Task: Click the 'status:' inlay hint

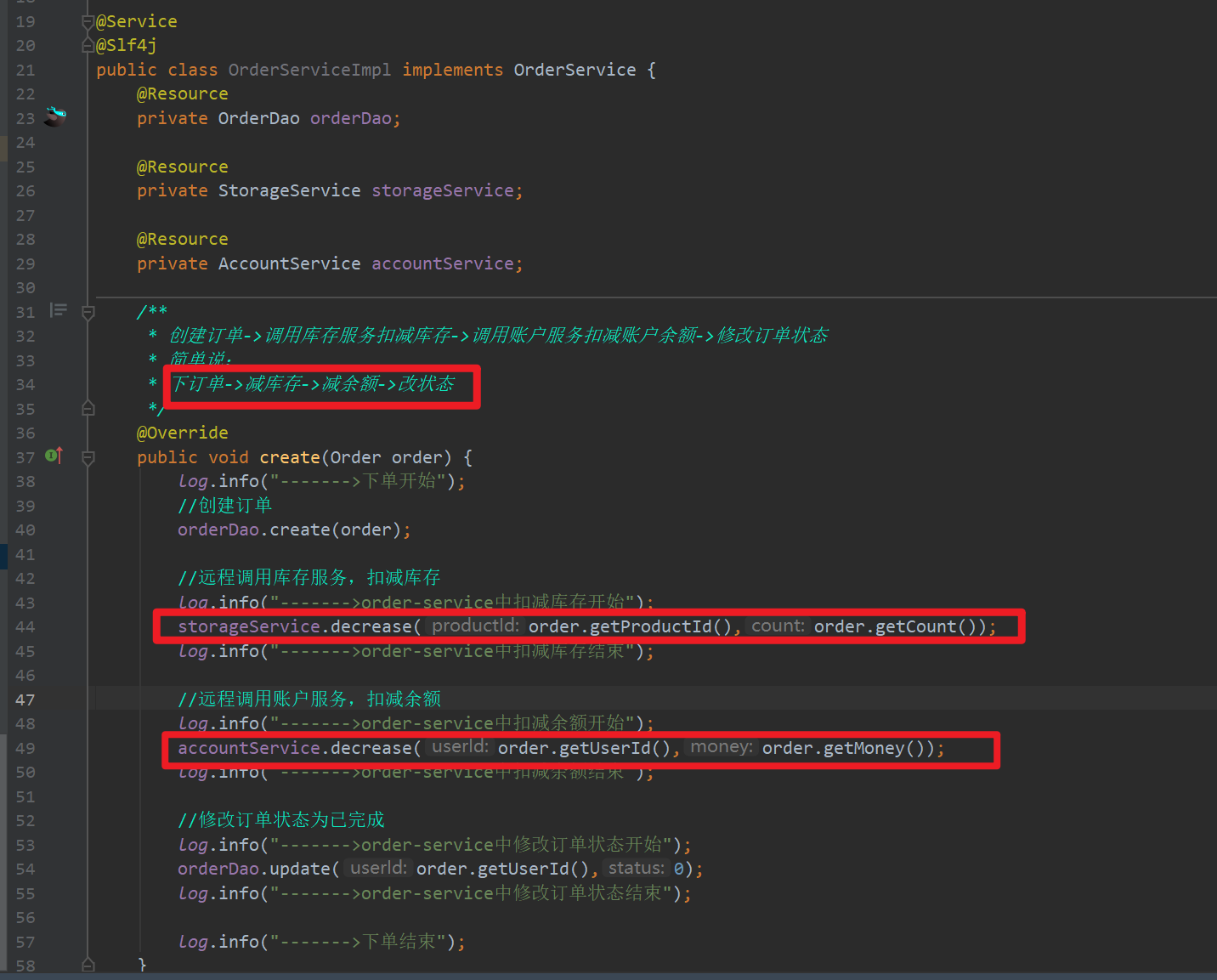Action: pyautogui.click(x=637, y=869)
